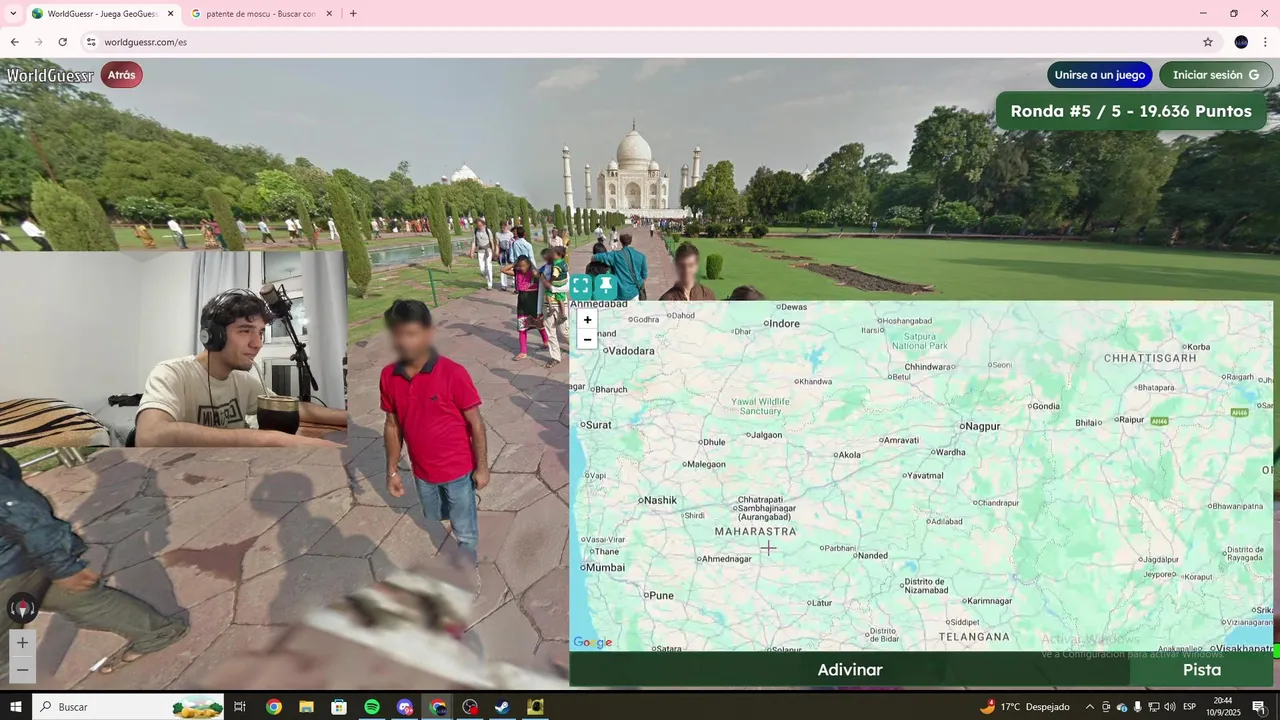Click Iniciar sesión with Google
Viewport: 1280px width, 720px height.
pos(1216,75)
